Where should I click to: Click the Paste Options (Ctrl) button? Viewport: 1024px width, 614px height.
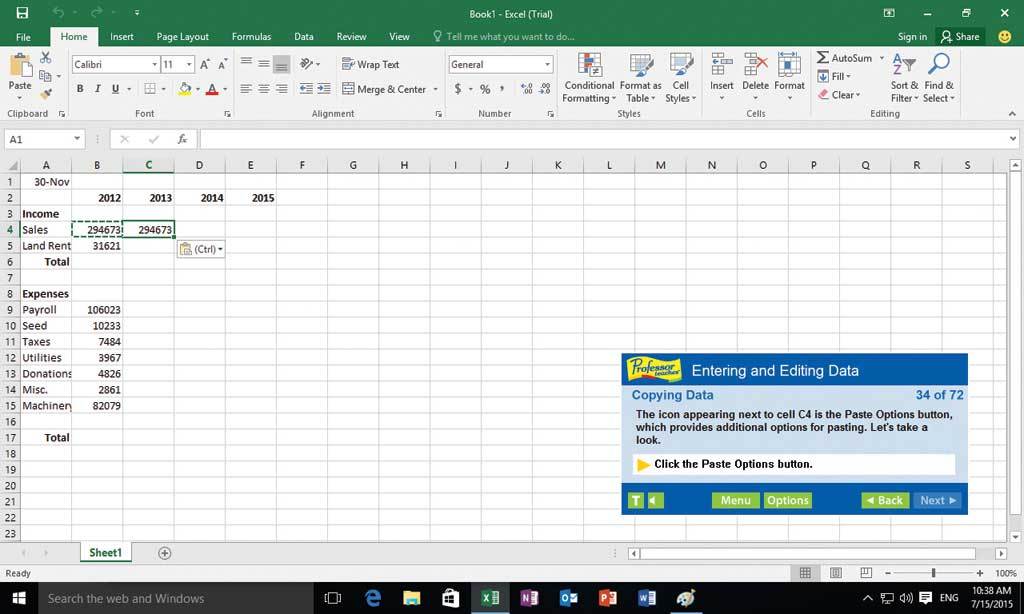pyautogui.click(x=200, y=249)
